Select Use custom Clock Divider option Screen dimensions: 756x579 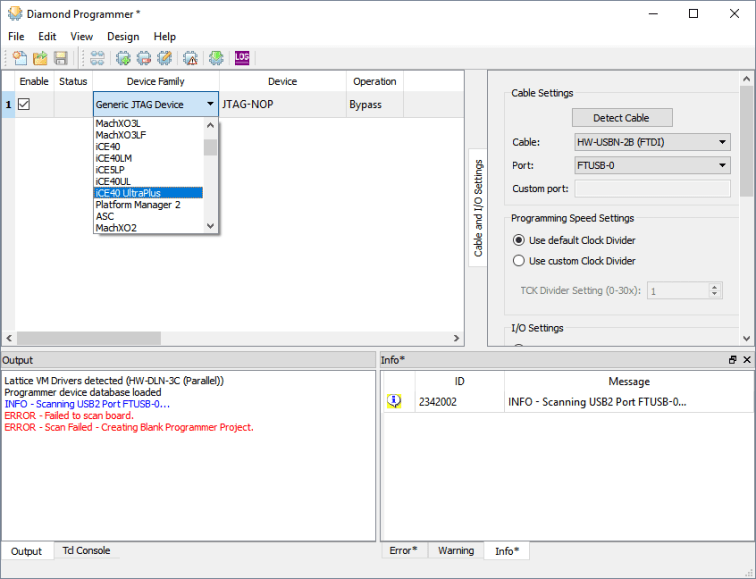coord(518,261)
